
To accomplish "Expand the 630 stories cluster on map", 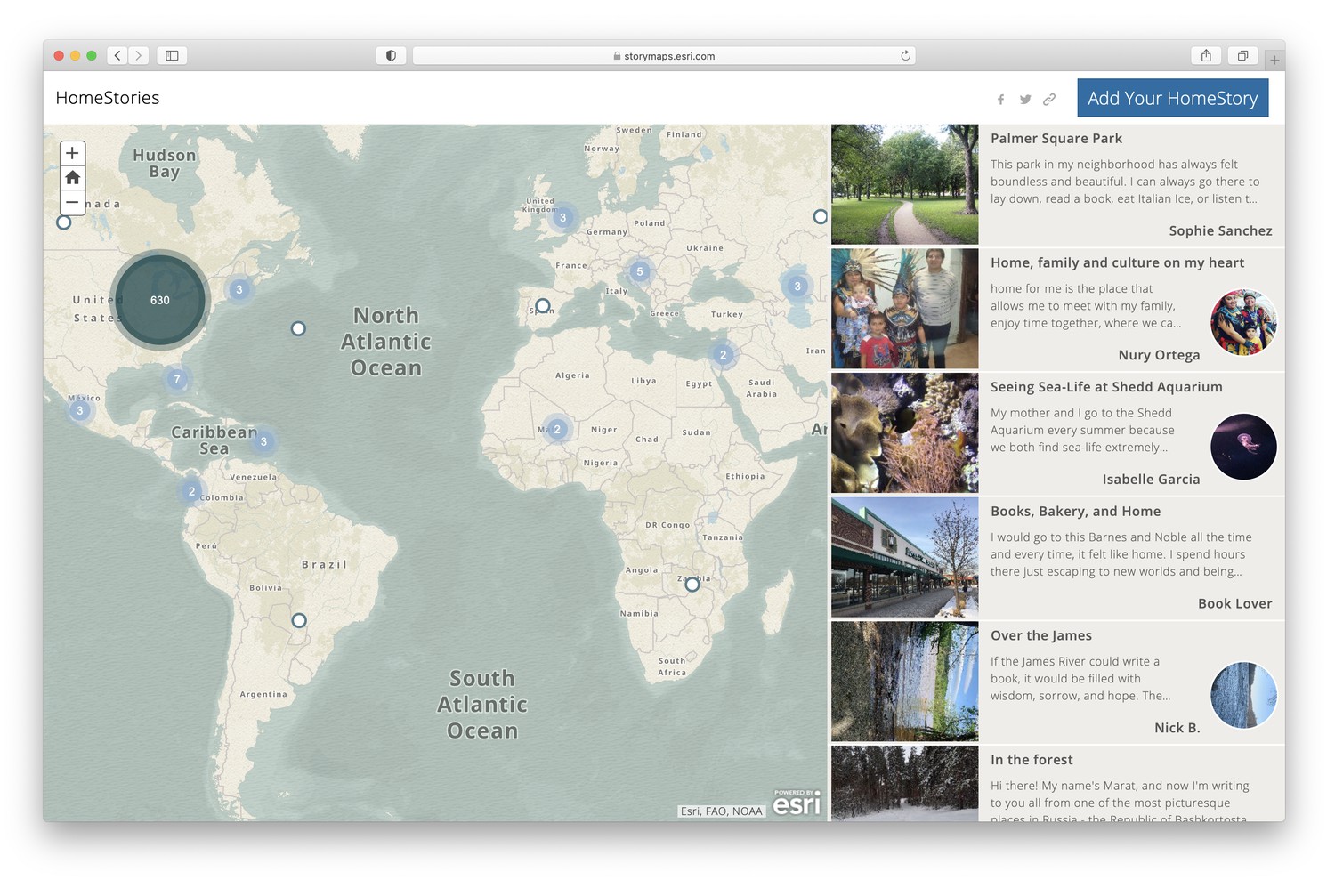I will [160, 300].
